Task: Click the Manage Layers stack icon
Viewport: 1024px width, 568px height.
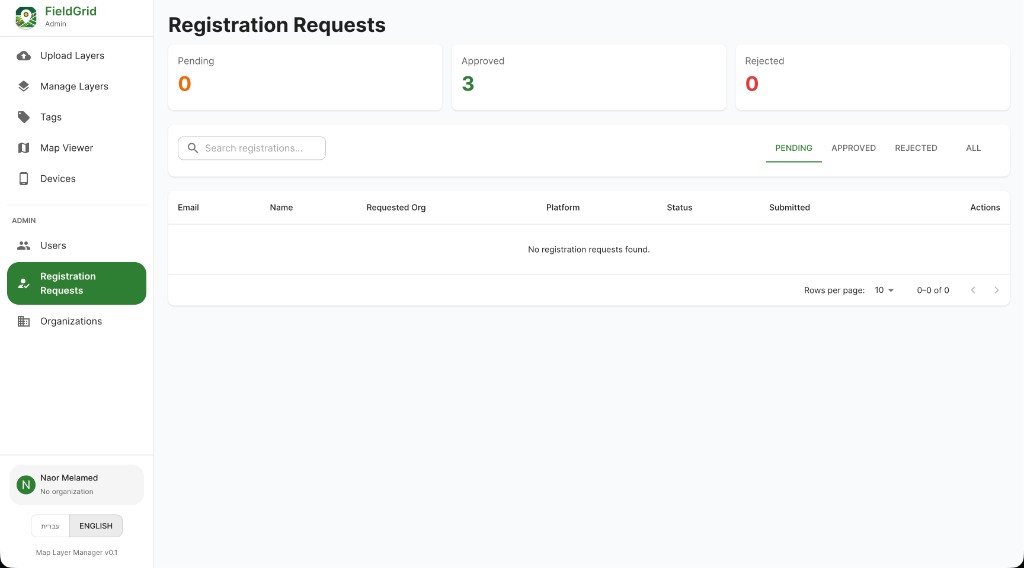Action: point(24,86)
